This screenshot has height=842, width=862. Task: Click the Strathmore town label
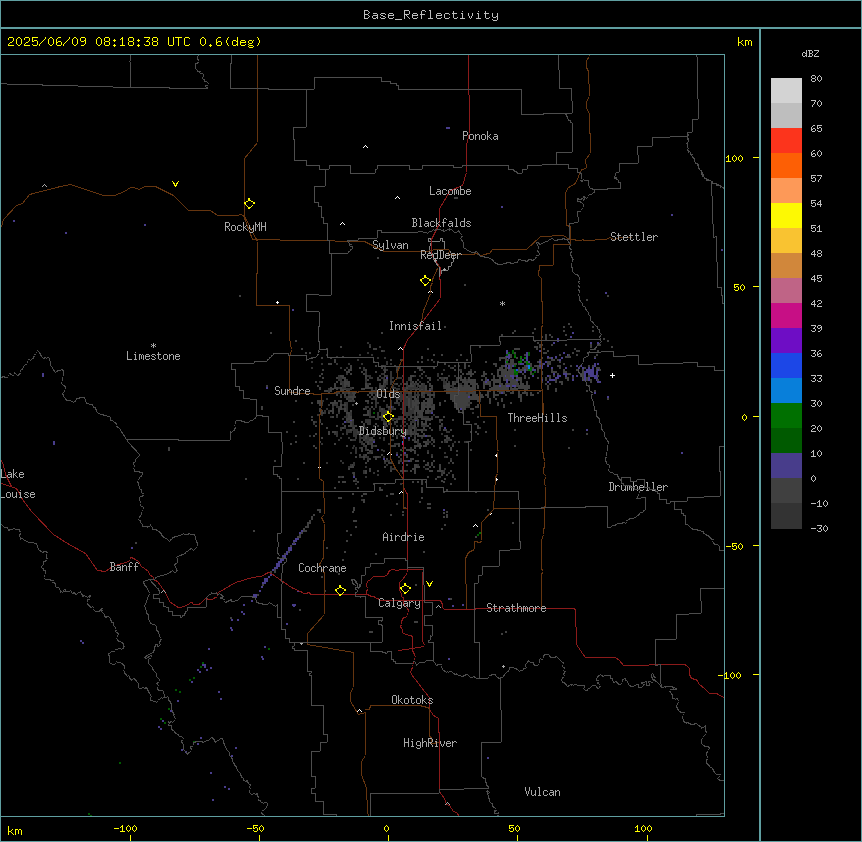516,608
